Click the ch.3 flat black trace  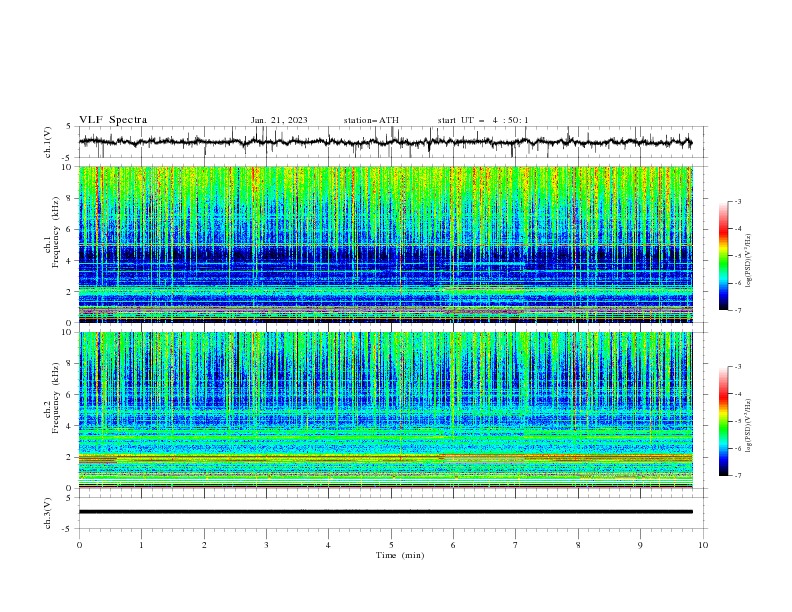(385, 512)
